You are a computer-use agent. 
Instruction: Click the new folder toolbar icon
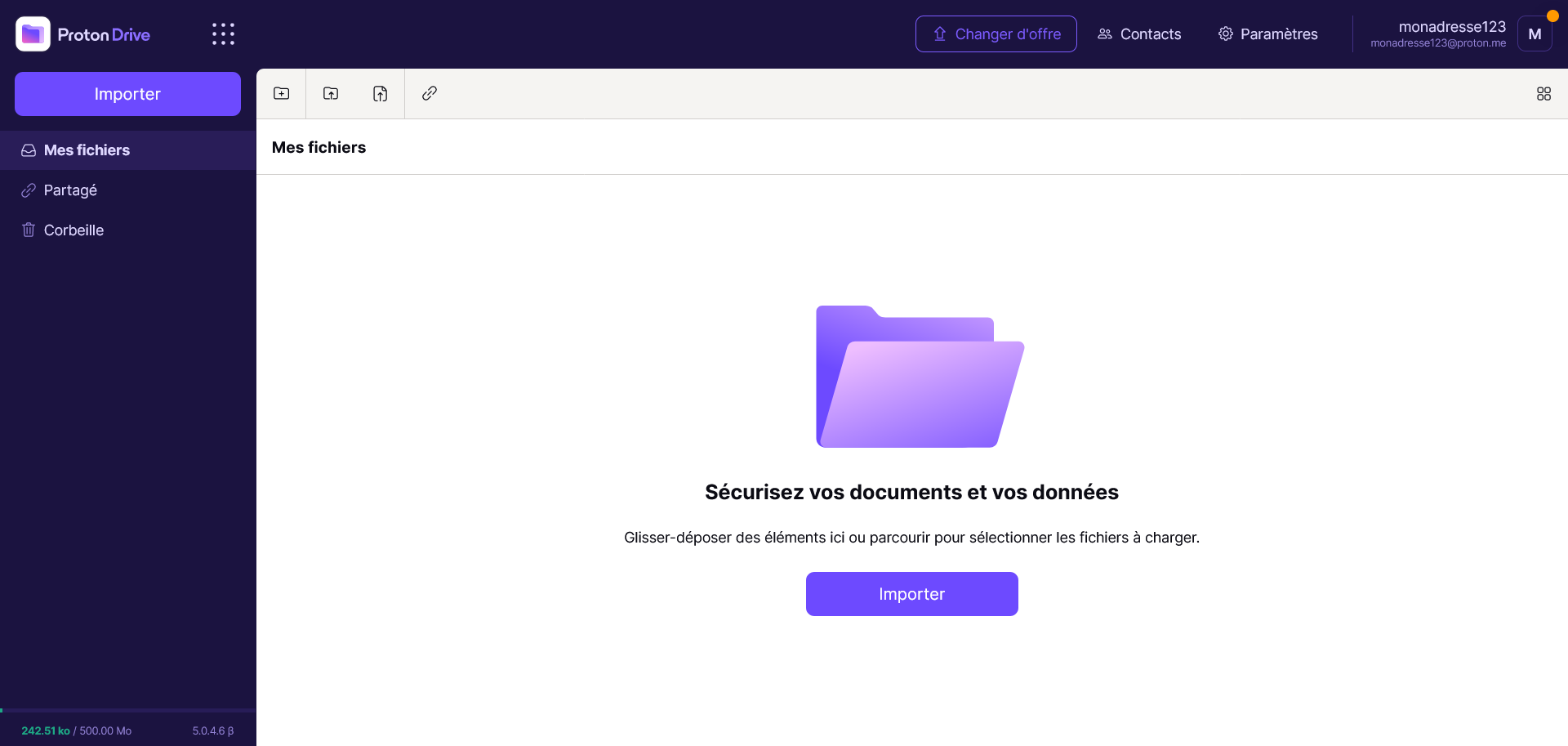pyautogui.click(x=282, y=94)
